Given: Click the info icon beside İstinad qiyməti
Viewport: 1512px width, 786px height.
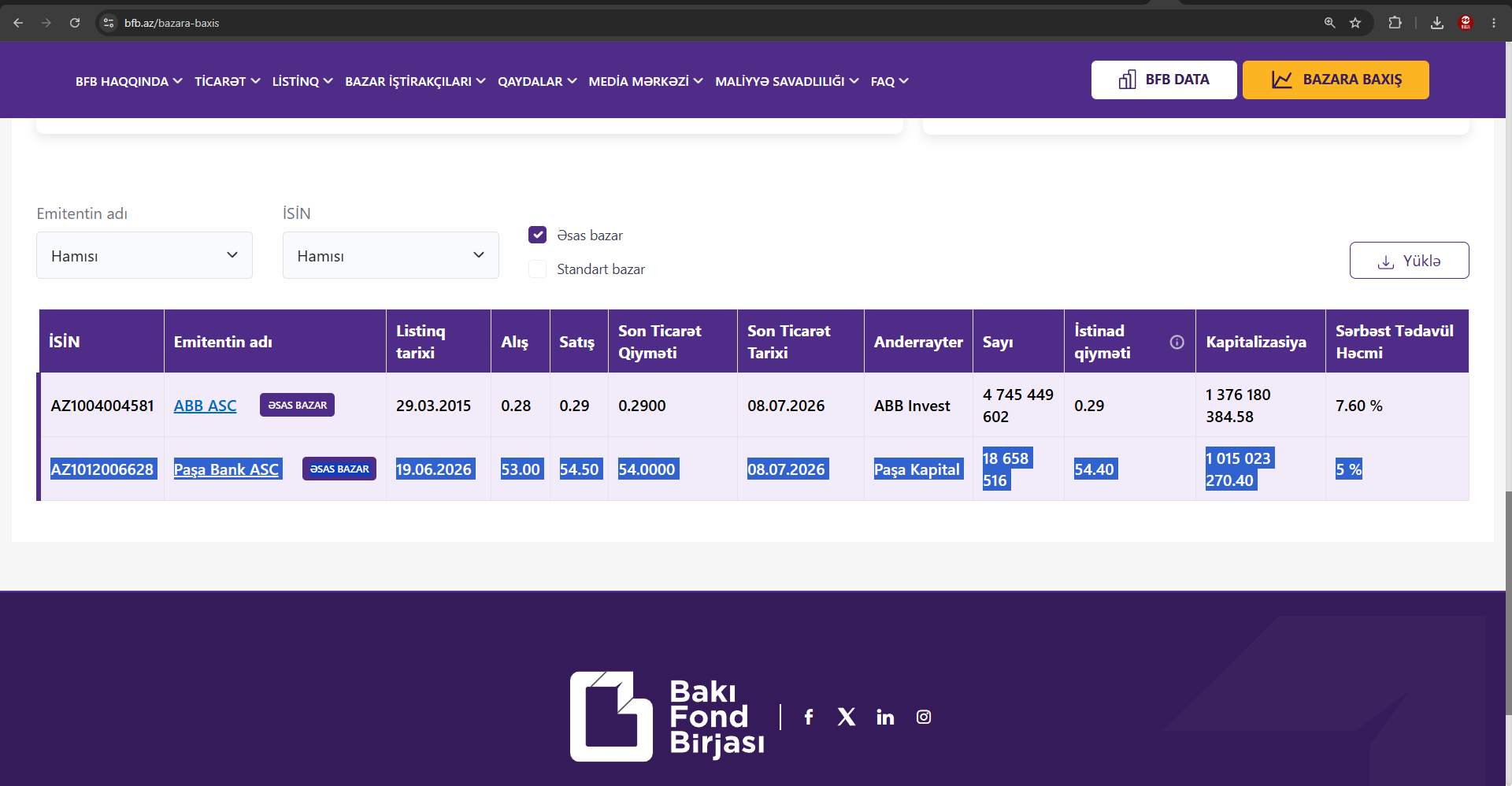Looking at the screenshot, I should pyautogui.click(x=1177, y=342).
